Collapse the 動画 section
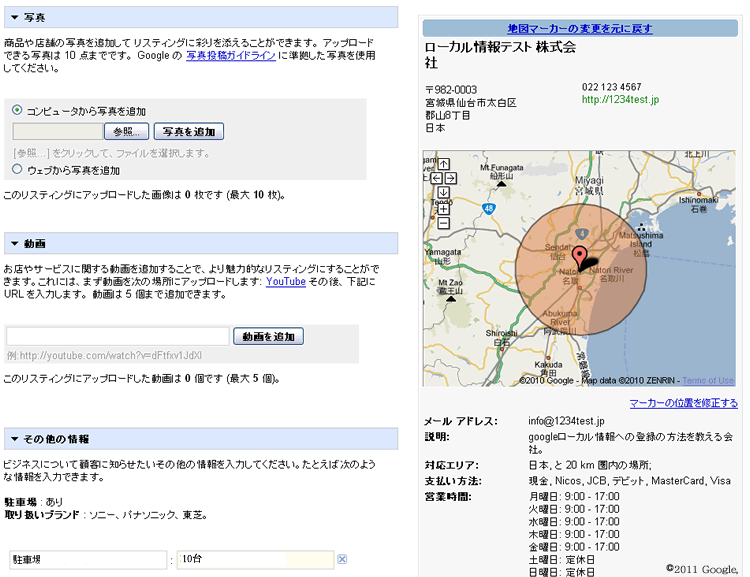 (15, 244)
